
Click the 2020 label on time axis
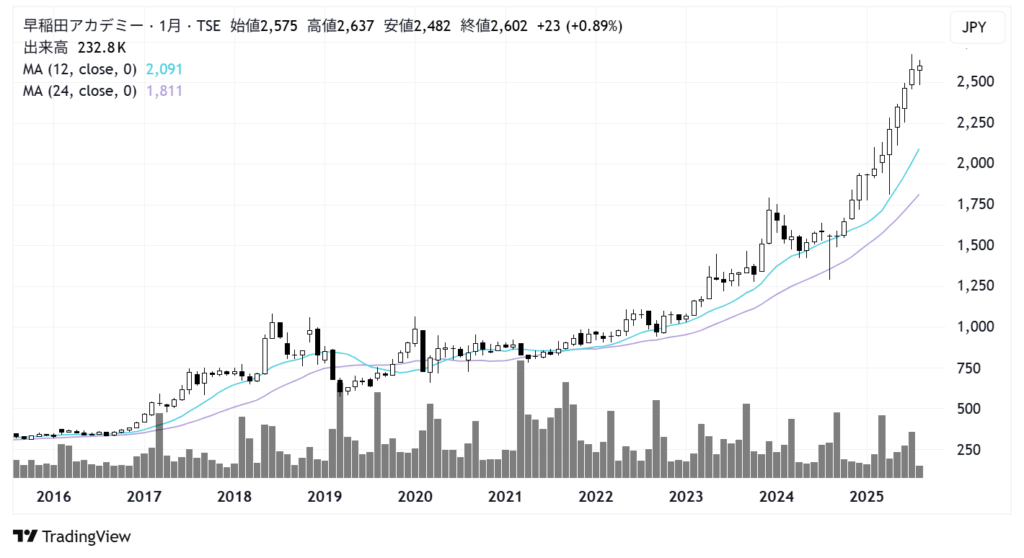[x=415, y=497]
